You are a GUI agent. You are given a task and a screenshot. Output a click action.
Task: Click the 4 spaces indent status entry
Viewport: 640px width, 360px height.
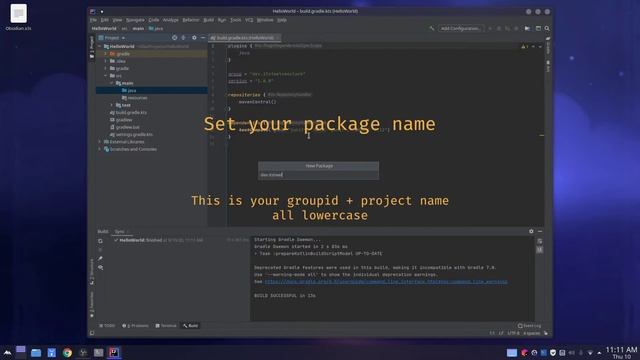(531, 333)
